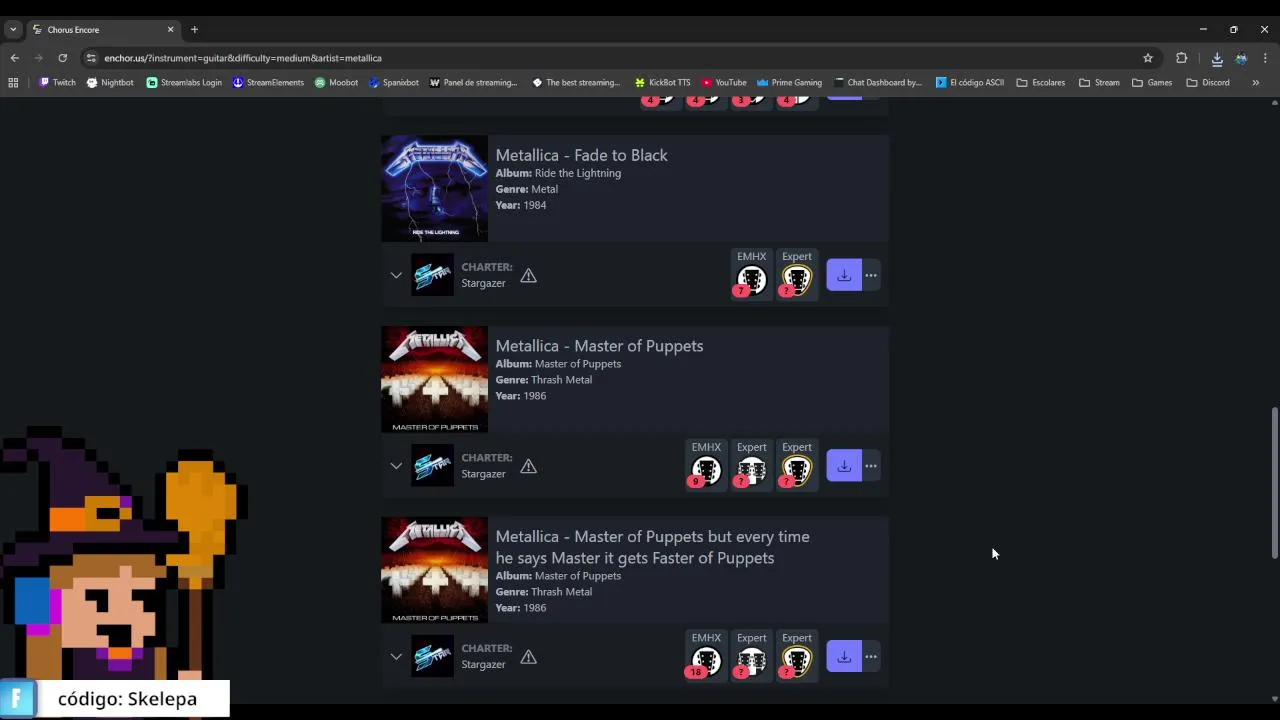Viewport: 1280px width, 720px height.
Task: View site information icon beside the URL
Action: coord(91,58)
